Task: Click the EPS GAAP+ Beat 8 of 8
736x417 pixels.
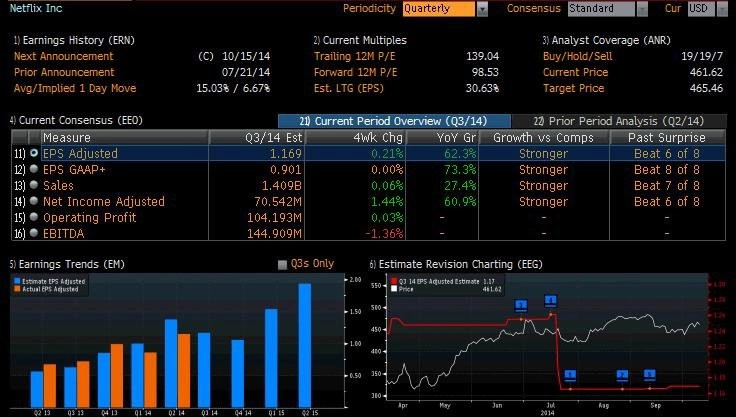Action: pyautogui.click(x=667, y=170)
